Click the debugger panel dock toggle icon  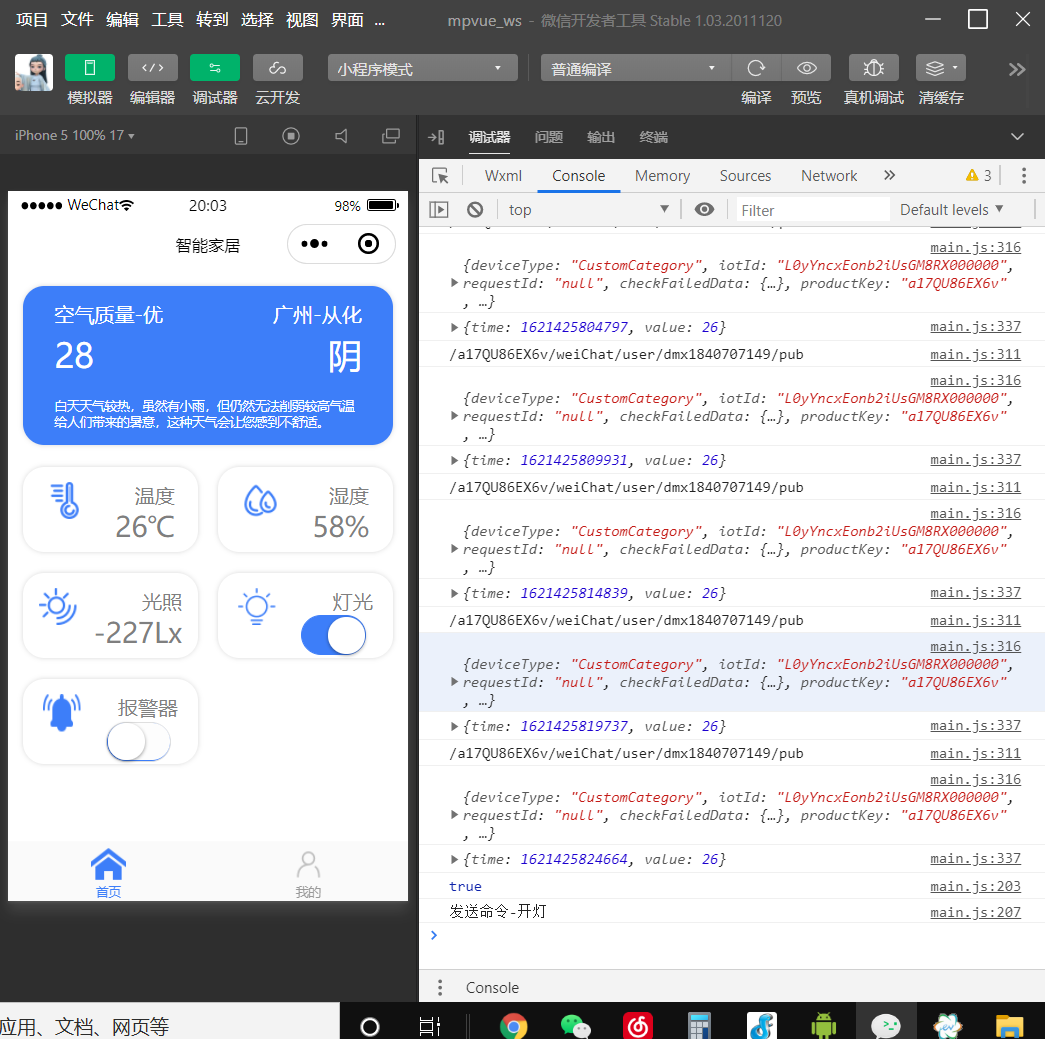436,137
